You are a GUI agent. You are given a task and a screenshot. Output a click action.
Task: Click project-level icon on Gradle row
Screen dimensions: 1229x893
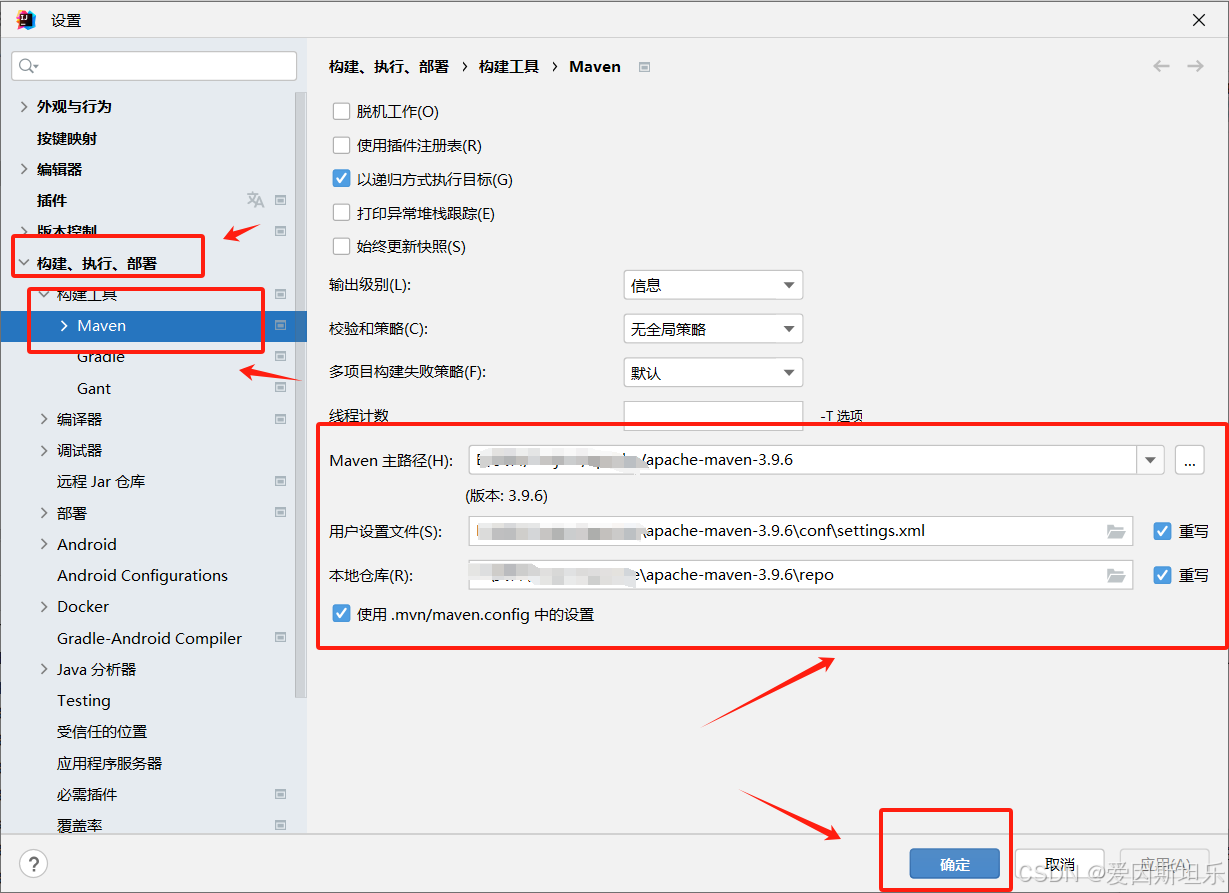click(280, 357)
